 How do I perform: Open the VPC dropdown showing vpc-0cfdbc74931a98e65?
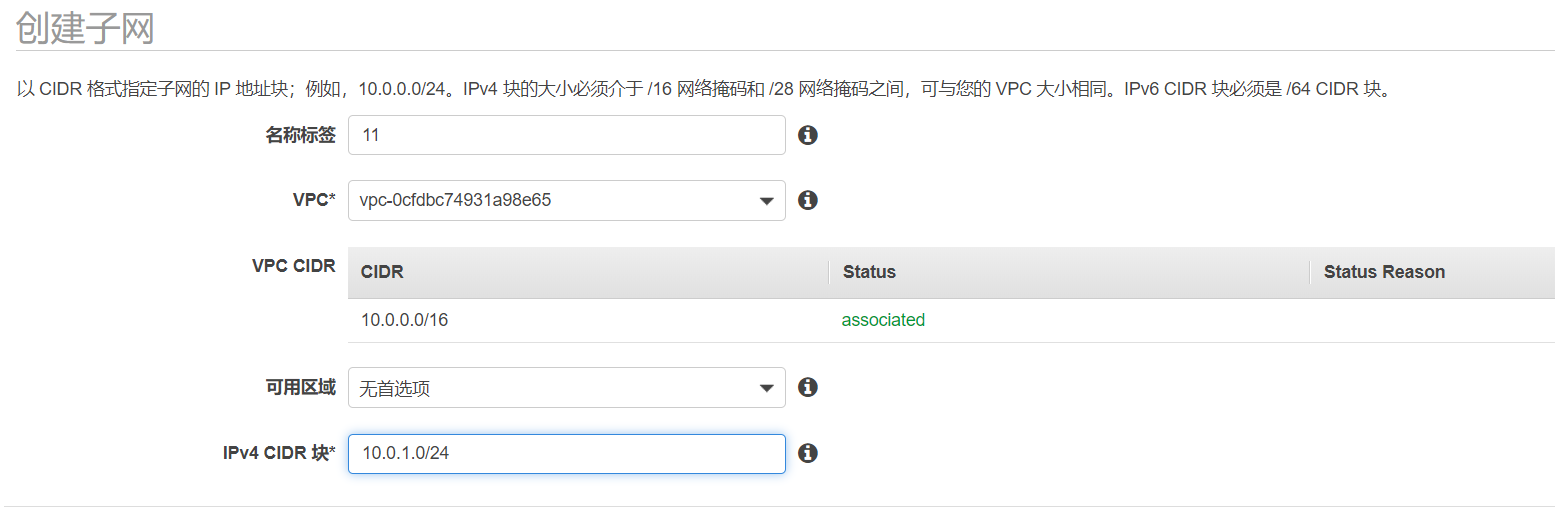pyautogui.click(x=566, y=200)
